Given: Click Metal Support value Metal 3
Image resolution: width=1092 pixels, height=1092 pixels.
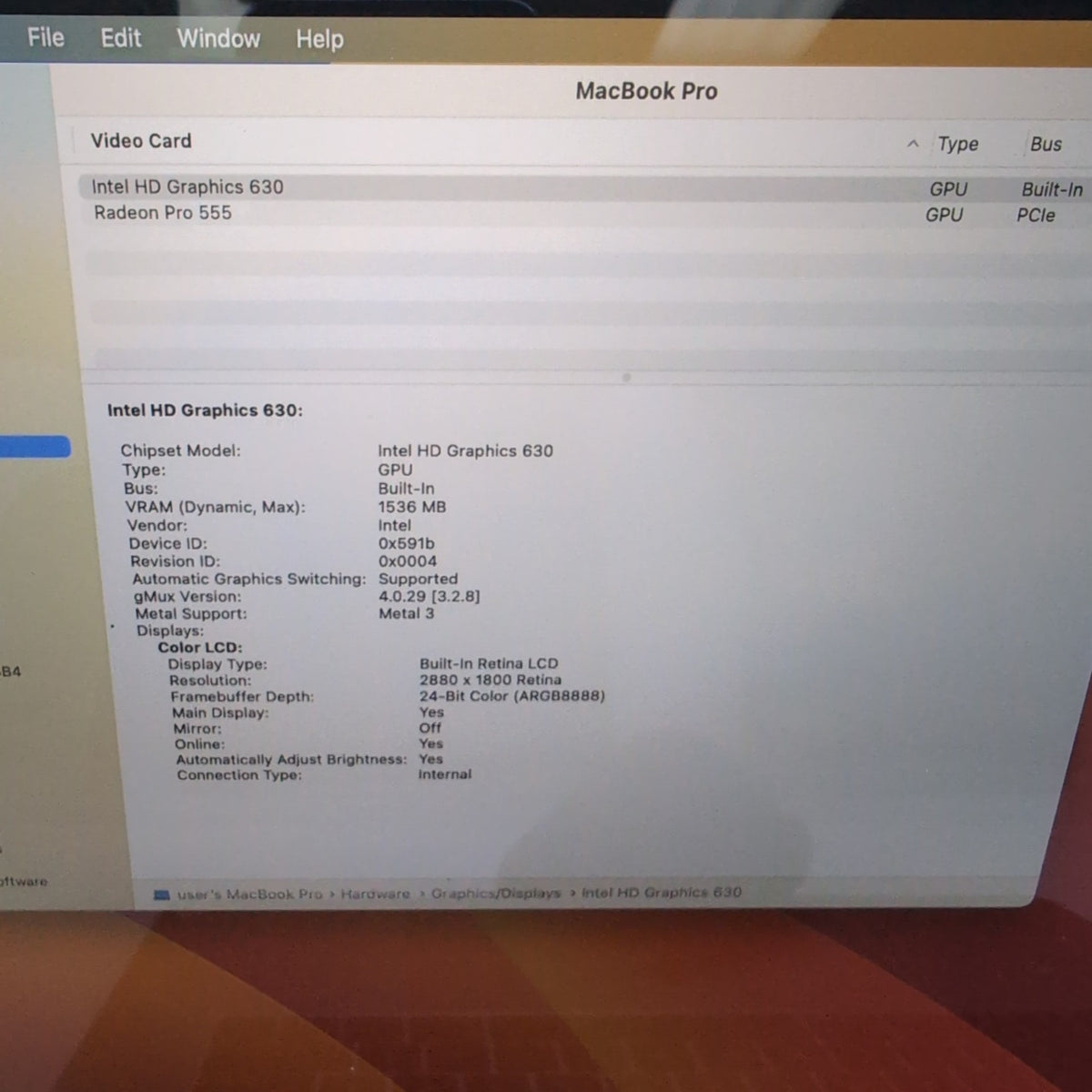Looking at the screenshot, I should [x=406, y=613].
